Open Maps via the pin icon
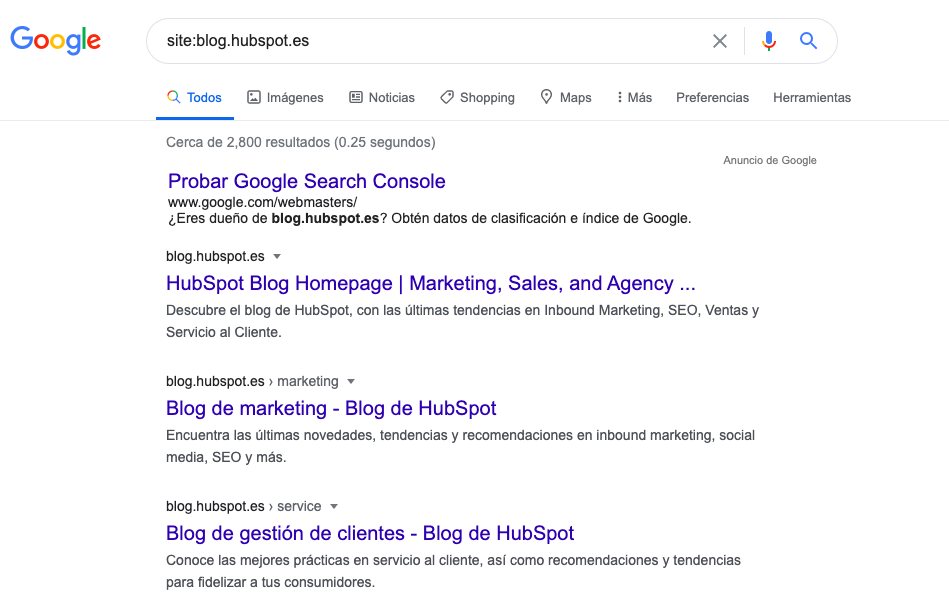 (546, 97)
